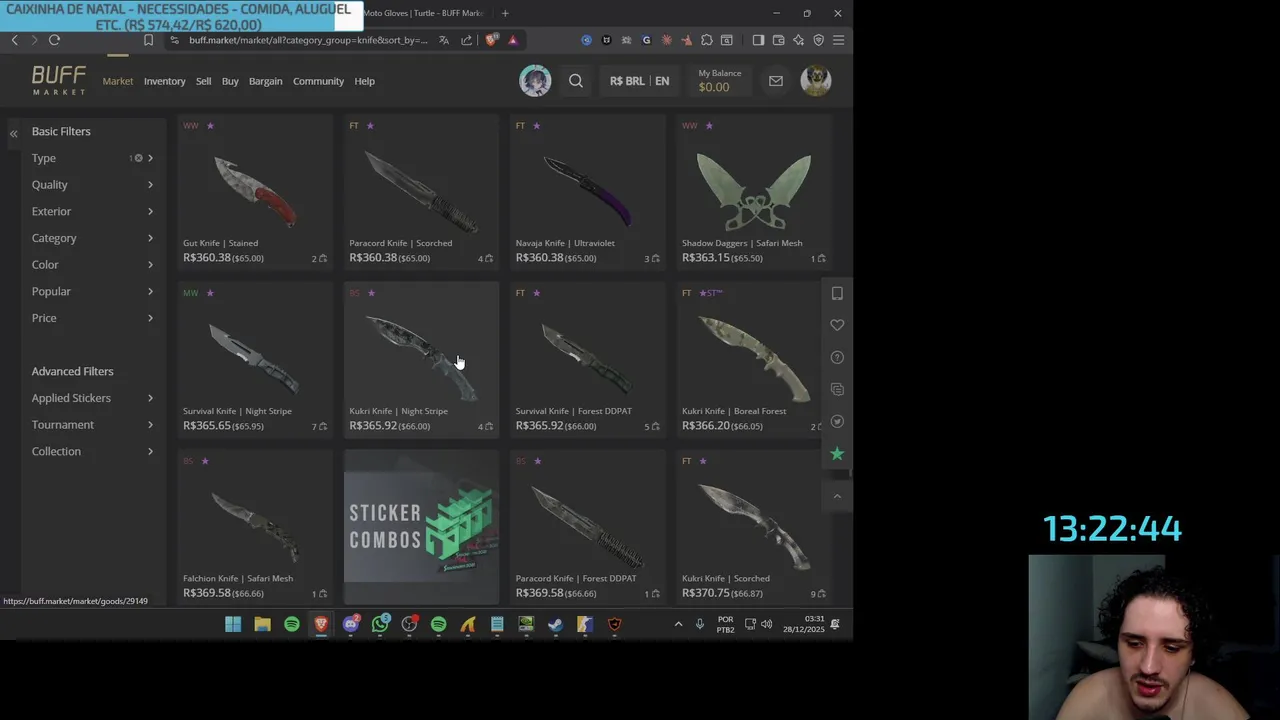Open Discord from the taskbar
This screenshot has width=1280, height=720.
(351, 624)
